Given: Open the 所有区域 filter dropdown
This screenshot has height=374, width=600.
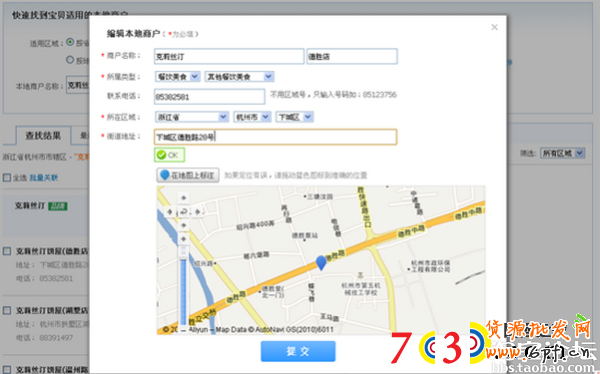Looking at the screenshot, I should 562,154.
